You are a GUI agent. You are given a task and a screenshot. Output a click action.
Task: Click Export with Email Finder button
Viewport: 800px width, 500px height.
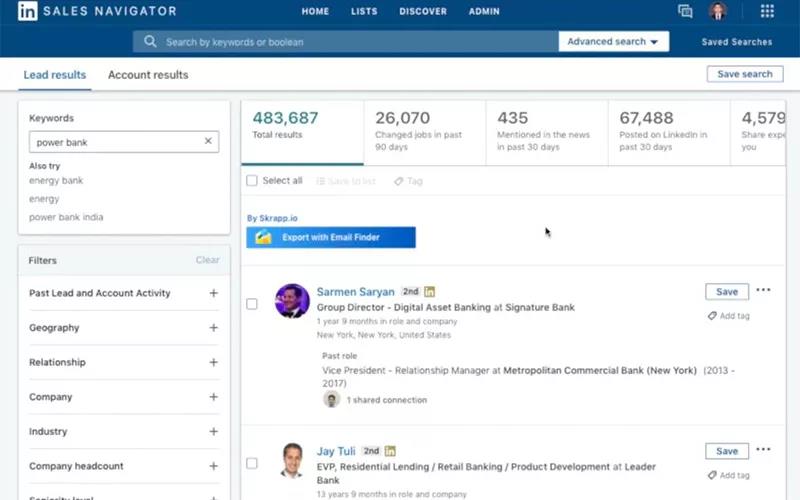tap(331, 238)
